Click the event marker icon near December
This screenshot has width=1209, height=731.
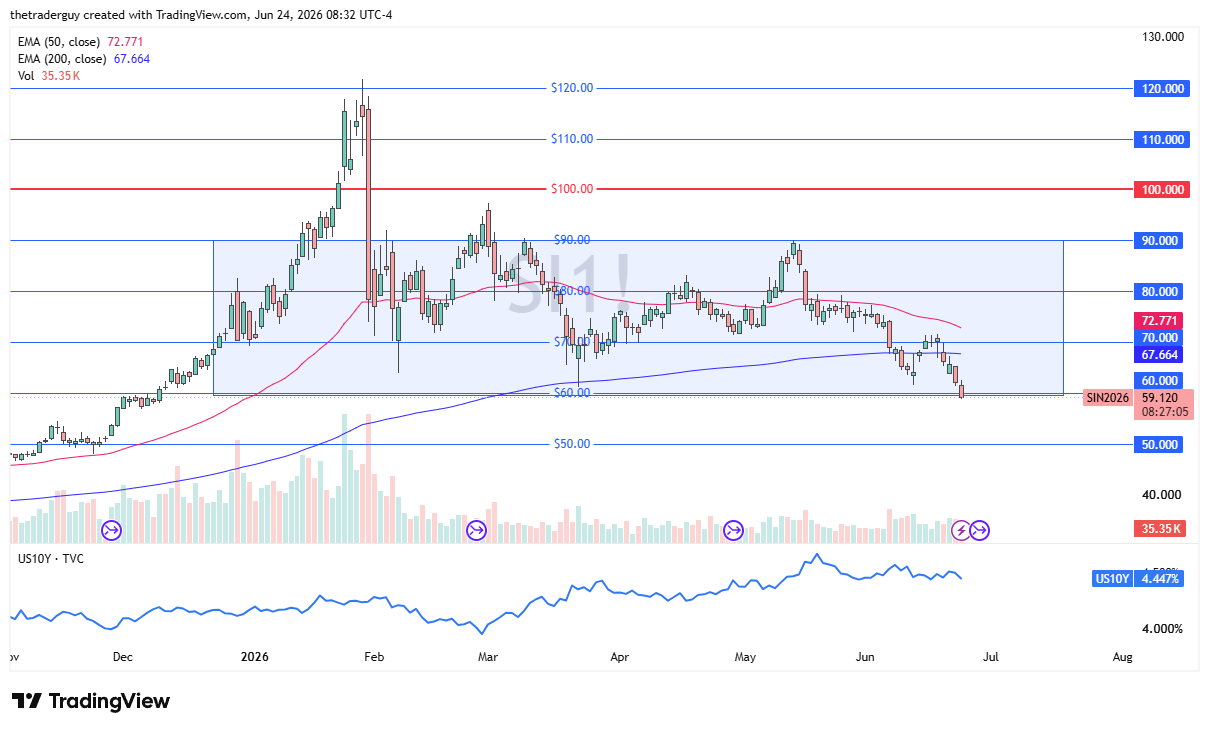pyautogui.click(x=110, y=530)
